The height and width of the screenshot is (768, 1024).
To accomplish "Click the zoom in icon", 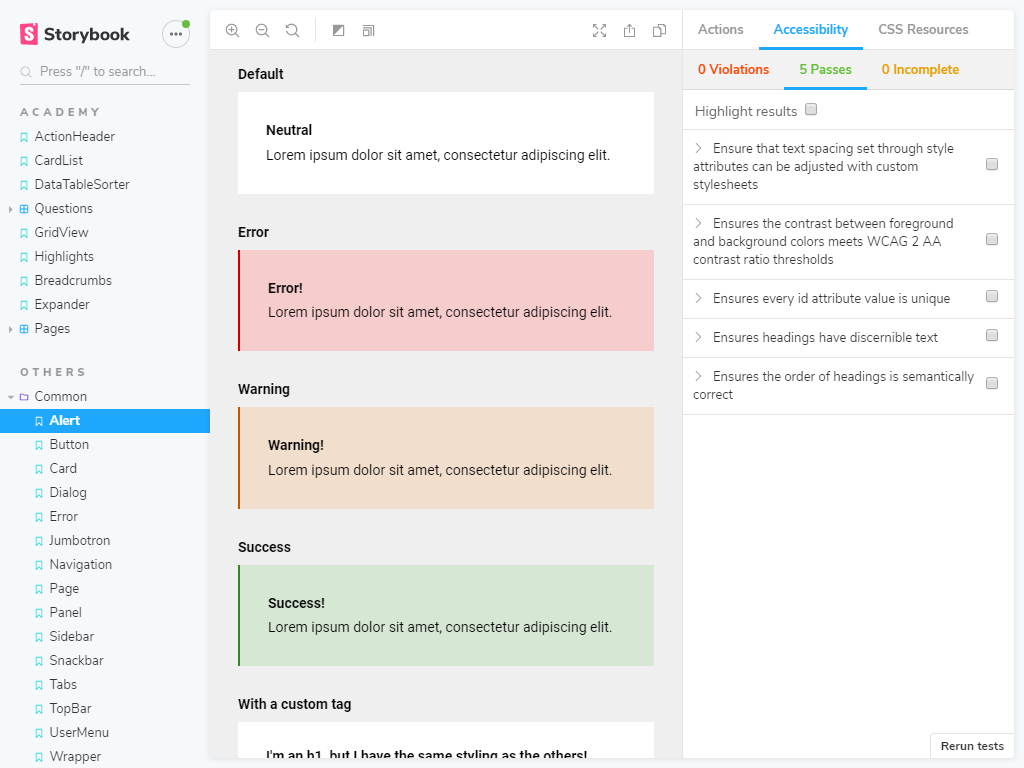I will click(x=232, y=31).
